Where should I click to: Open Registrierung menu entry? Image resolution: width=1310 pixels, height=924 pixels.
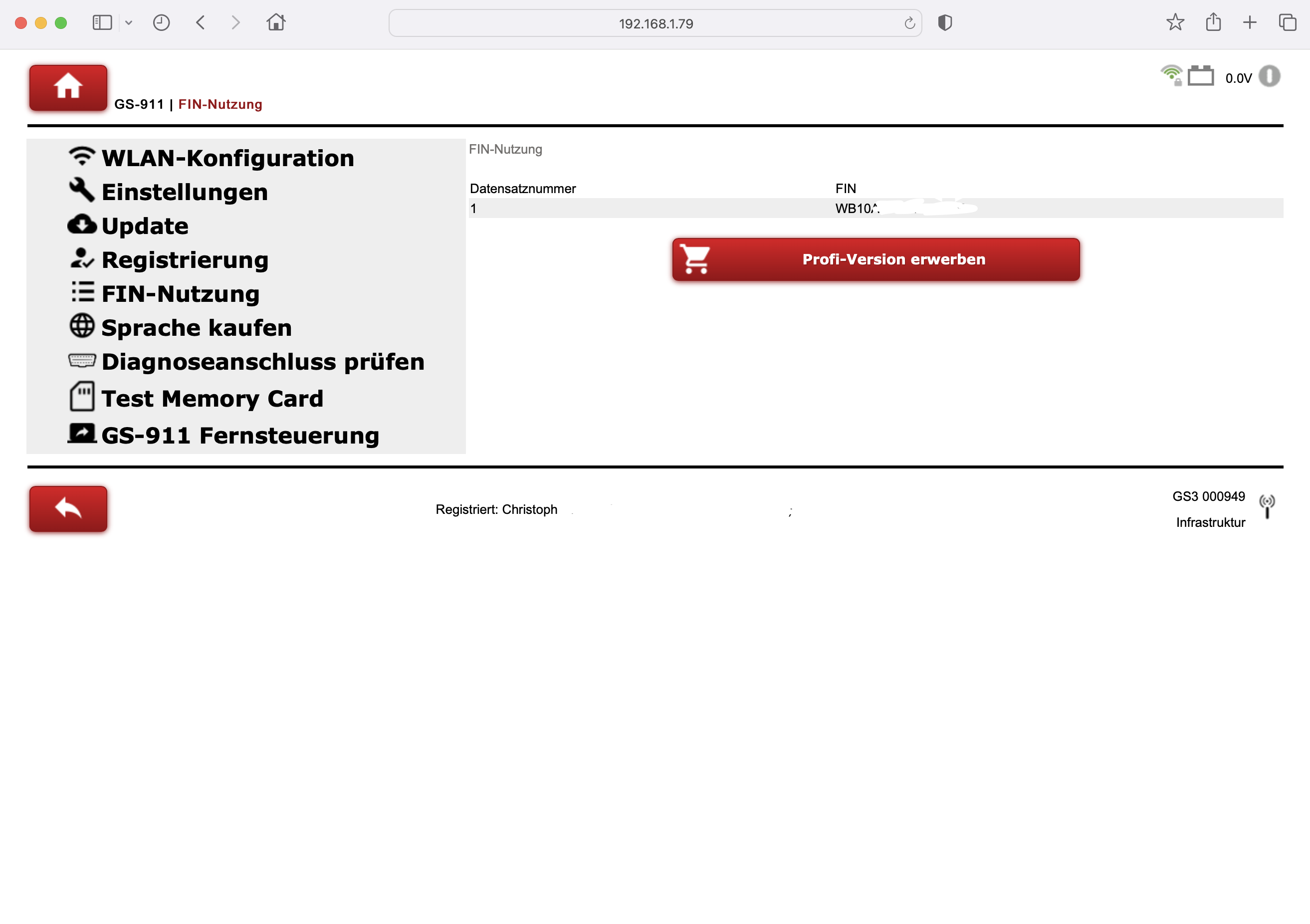184,260
